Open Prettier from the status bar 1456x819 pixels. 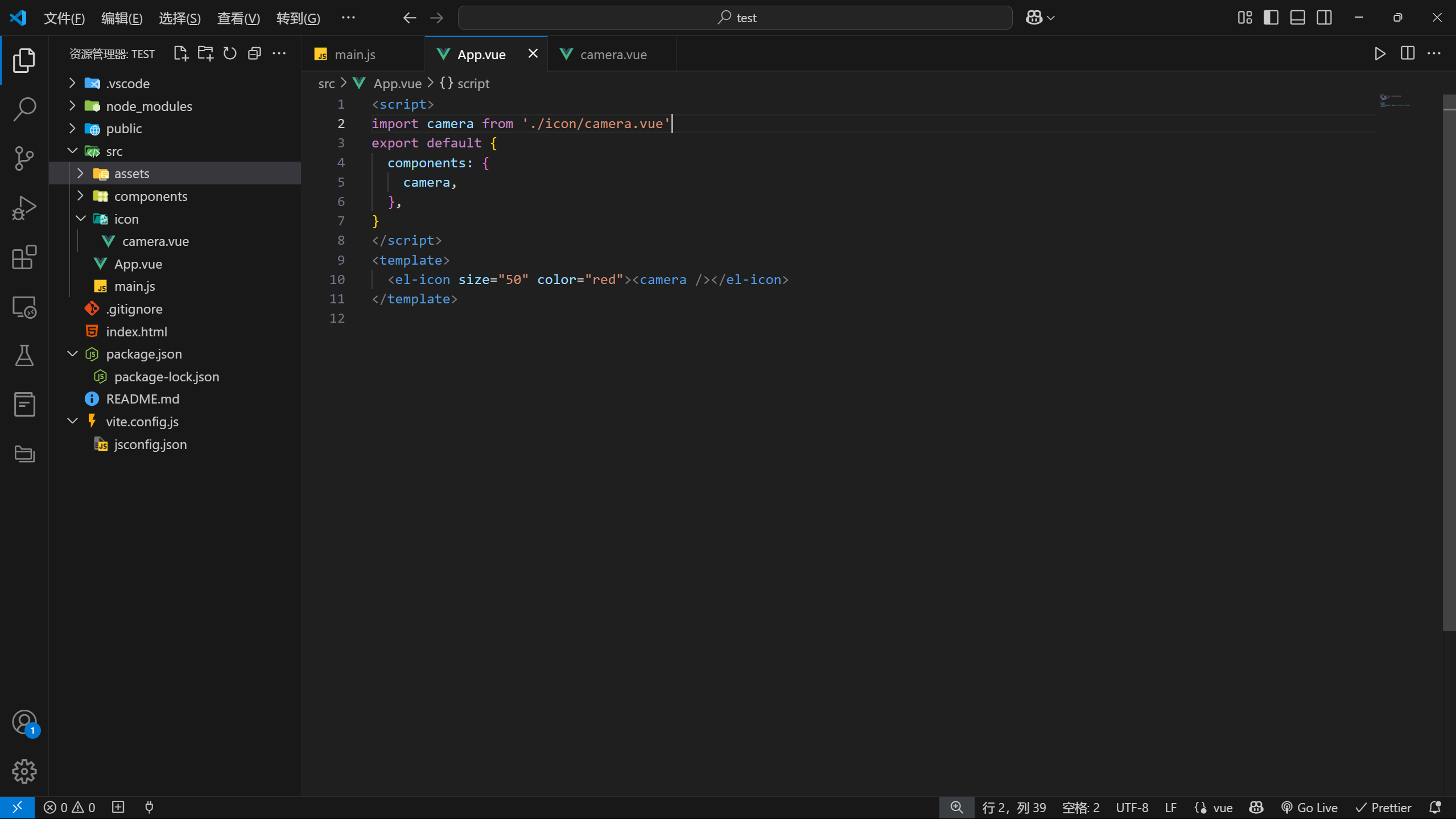(x=1383, y=807)
